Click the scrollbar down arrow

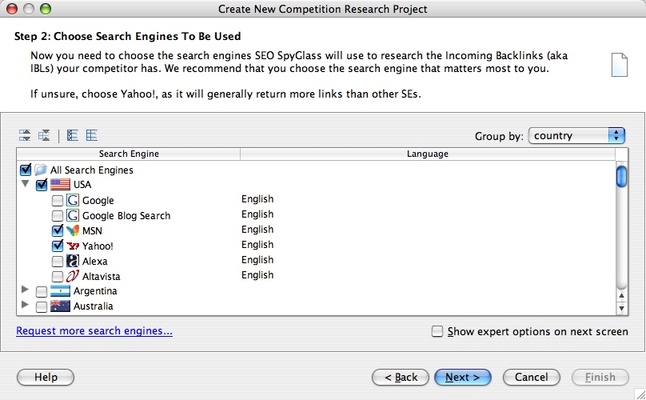coord(622,308)
